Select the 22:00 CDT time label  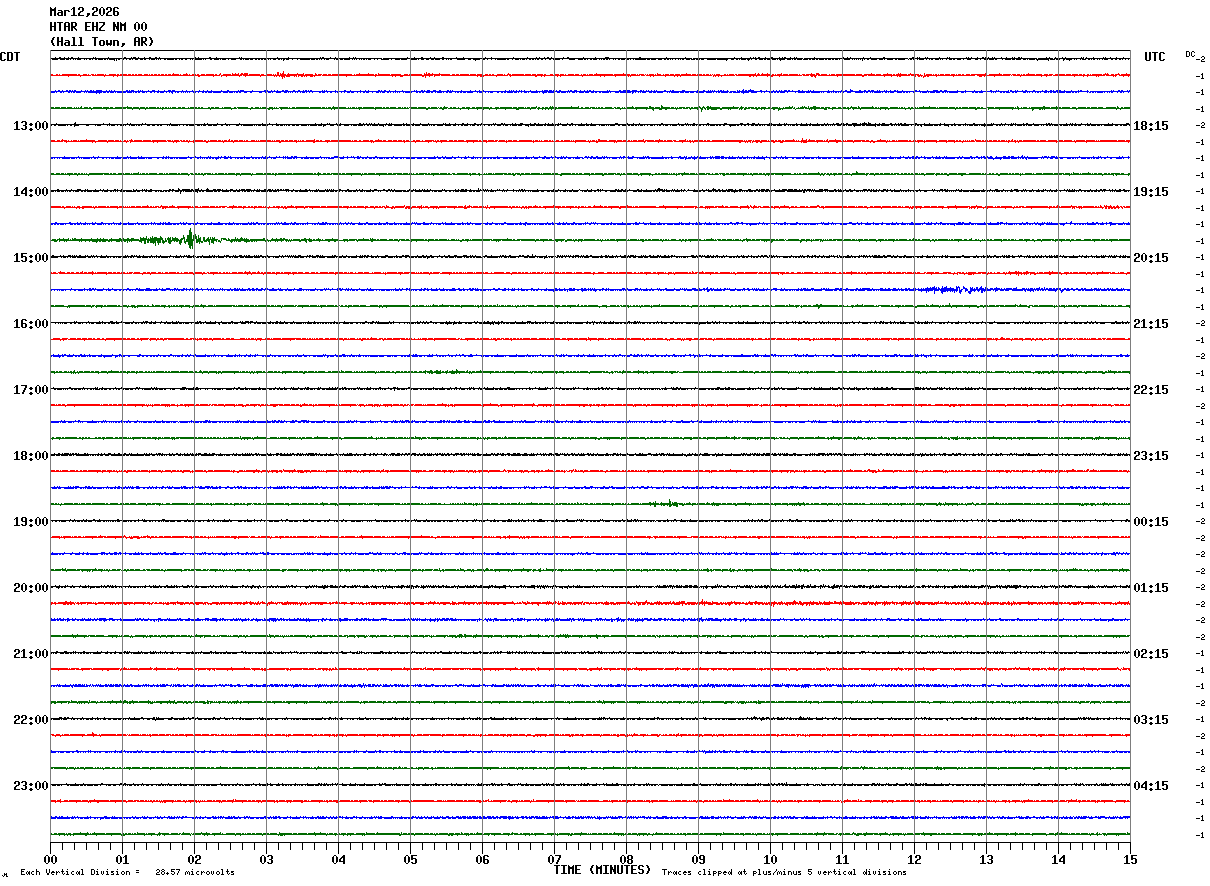pos(30,720)
